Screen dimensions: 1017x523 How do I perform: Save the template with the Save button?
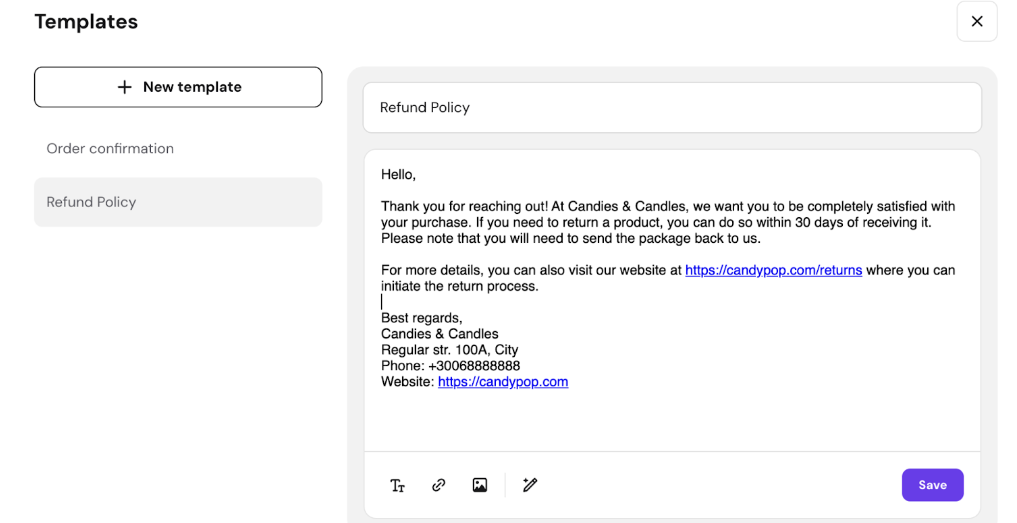click(932, 485)
